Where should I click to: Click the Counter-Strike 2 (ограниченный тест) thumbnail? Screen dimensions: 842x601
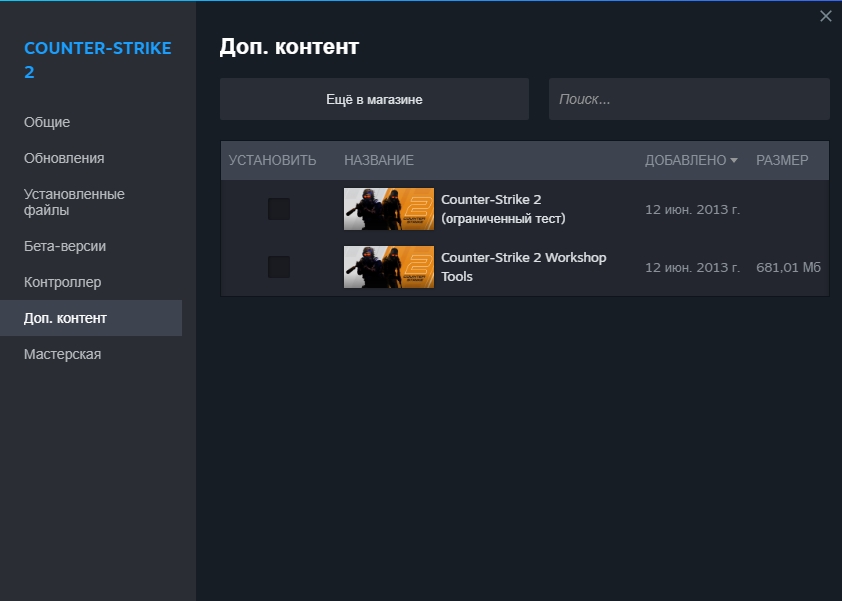click(389, 209)
